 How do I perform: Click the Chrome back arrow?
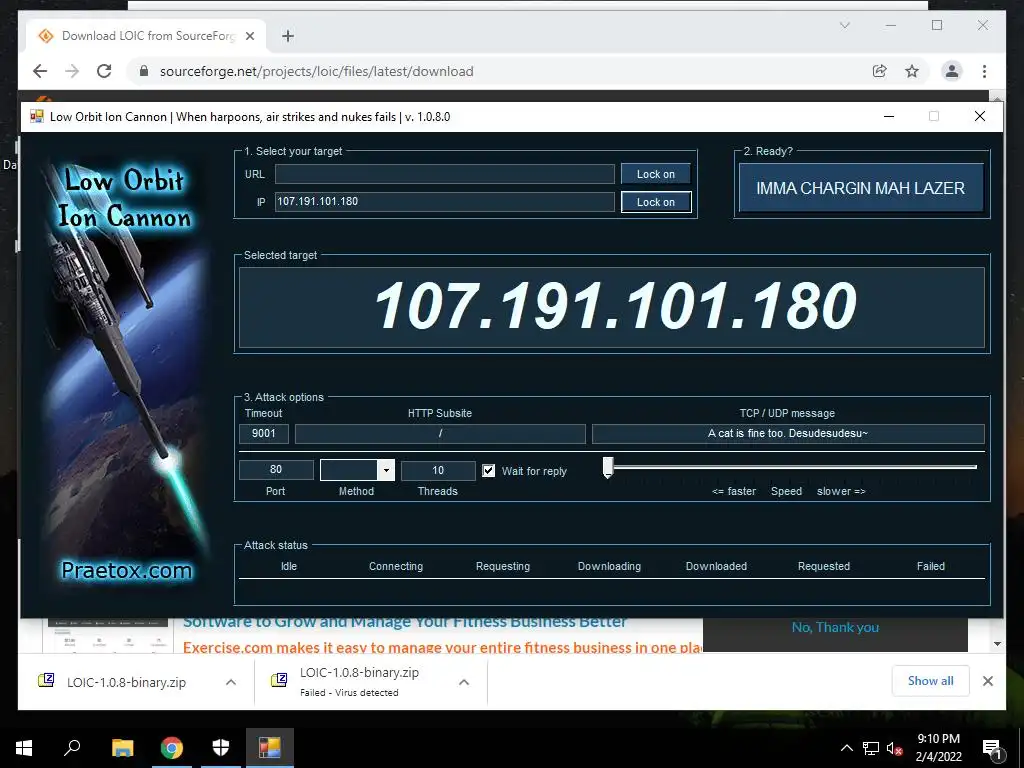(x=40, y=71)
